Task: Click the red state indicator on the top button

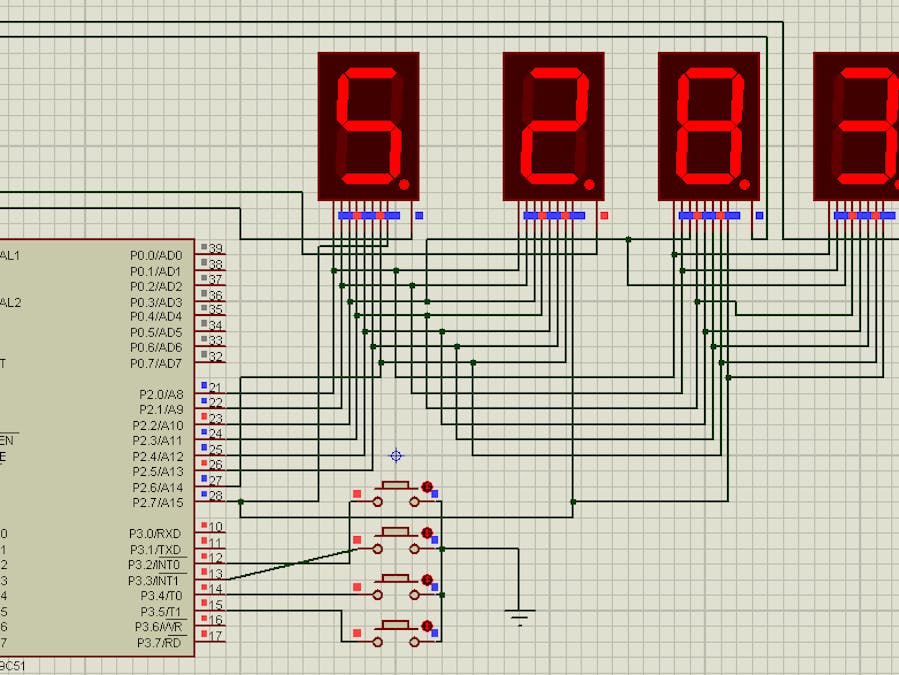Action: click(427, 487)
